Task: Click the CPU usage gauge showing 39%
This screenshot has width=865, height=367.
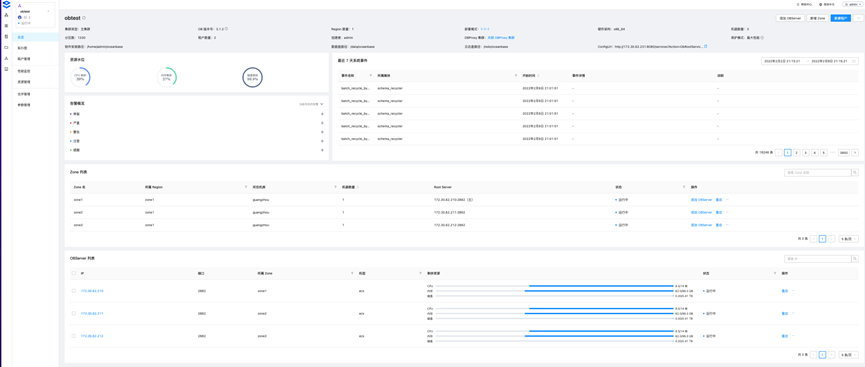Action: tap(81, 78)
